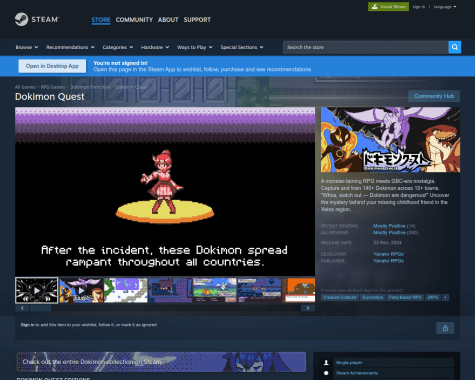
Task: Click the RPG Games breadcrumb
Action: coord(53,87)
